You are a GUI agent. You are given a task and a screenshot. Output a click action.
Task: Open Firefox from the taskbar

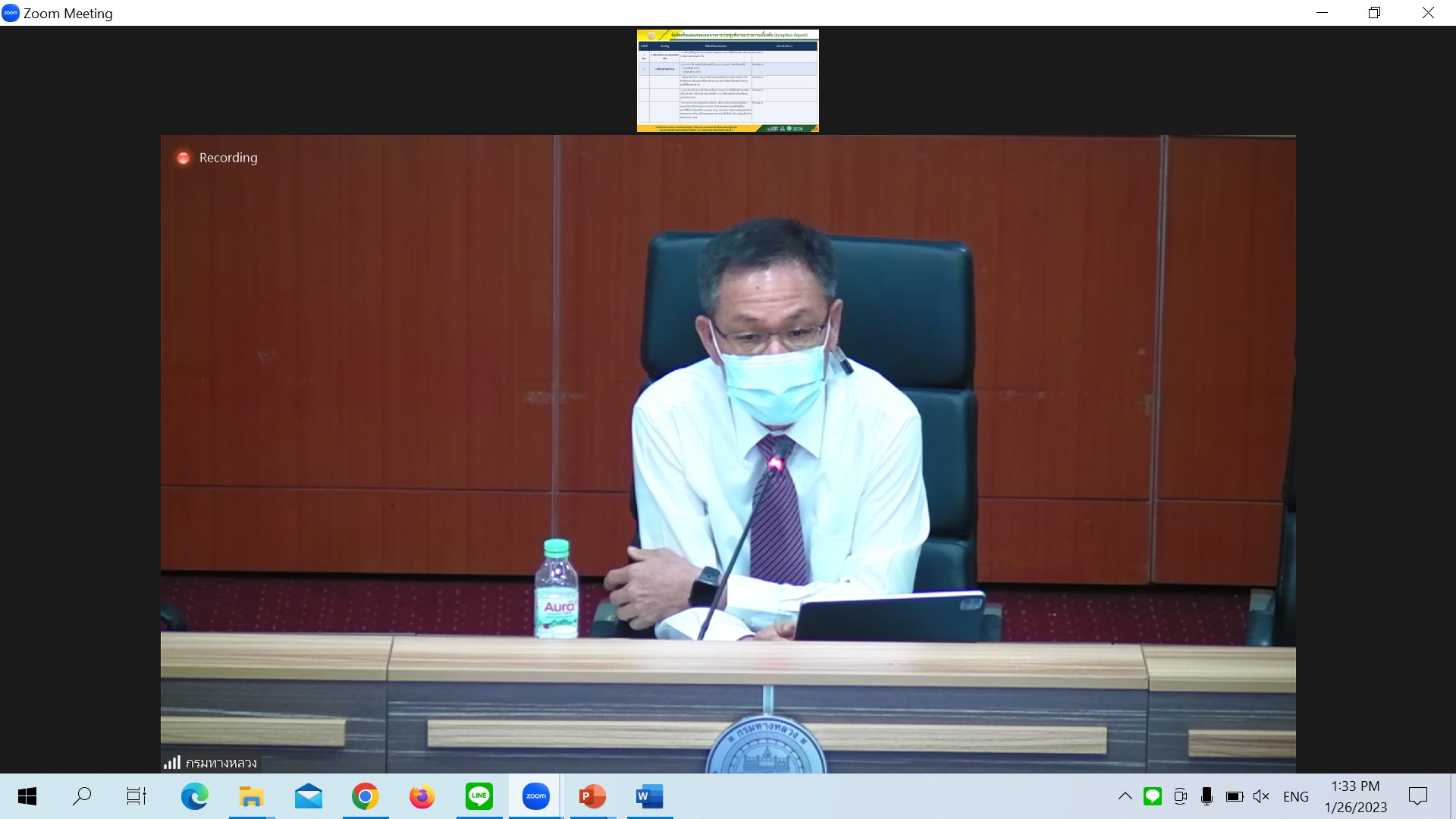tap(422, 796)
